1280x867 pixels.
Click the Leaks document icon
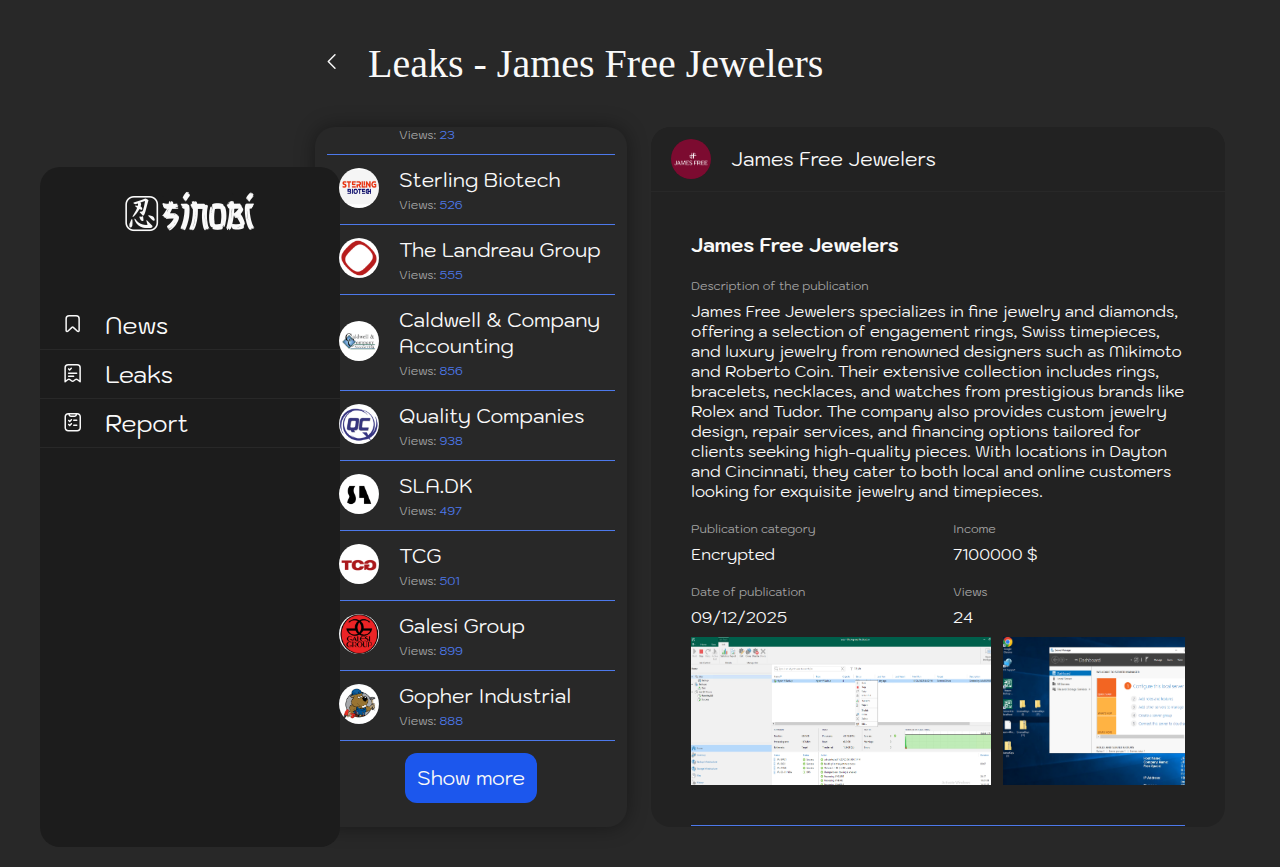pyautogui.click(x=73, y=373)
